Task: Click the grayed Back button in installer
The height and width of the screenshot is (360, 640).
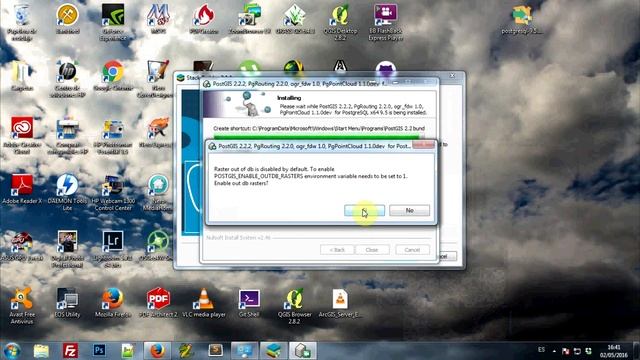Action: (337, 249)
